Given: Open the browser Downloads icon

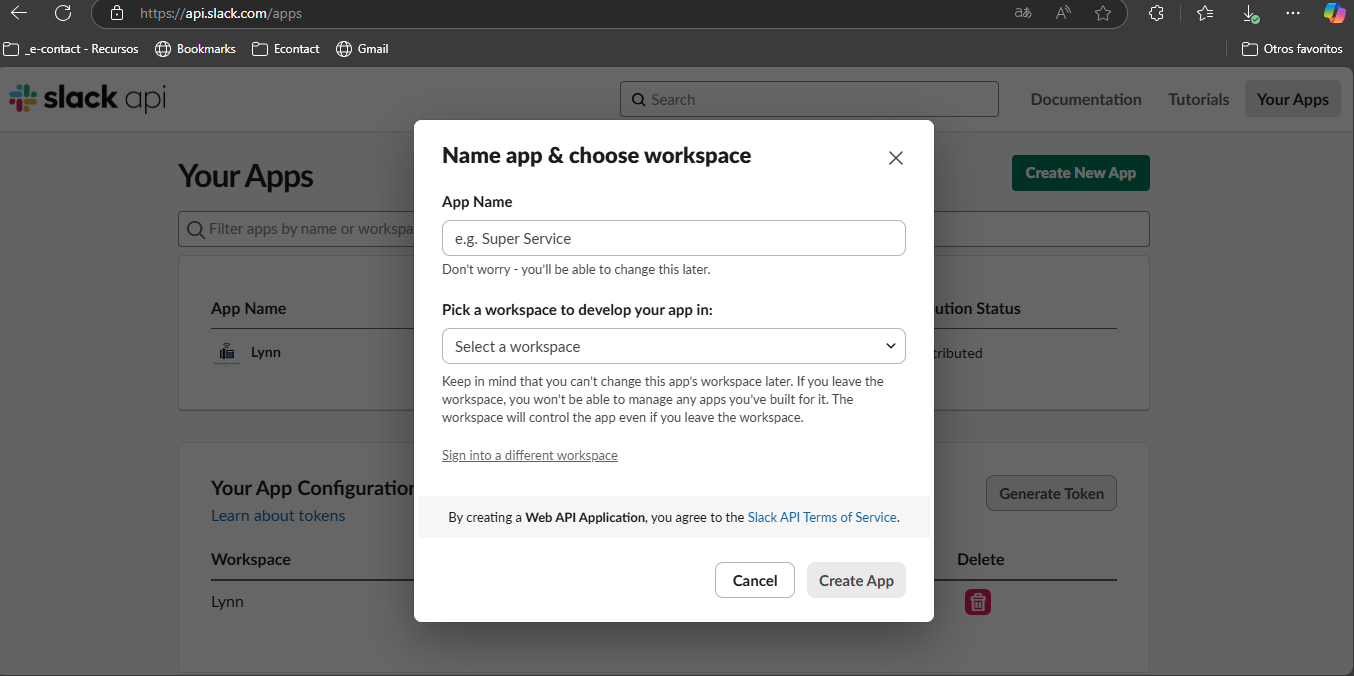Looking at the screenshot, I should pos(1249,13).
